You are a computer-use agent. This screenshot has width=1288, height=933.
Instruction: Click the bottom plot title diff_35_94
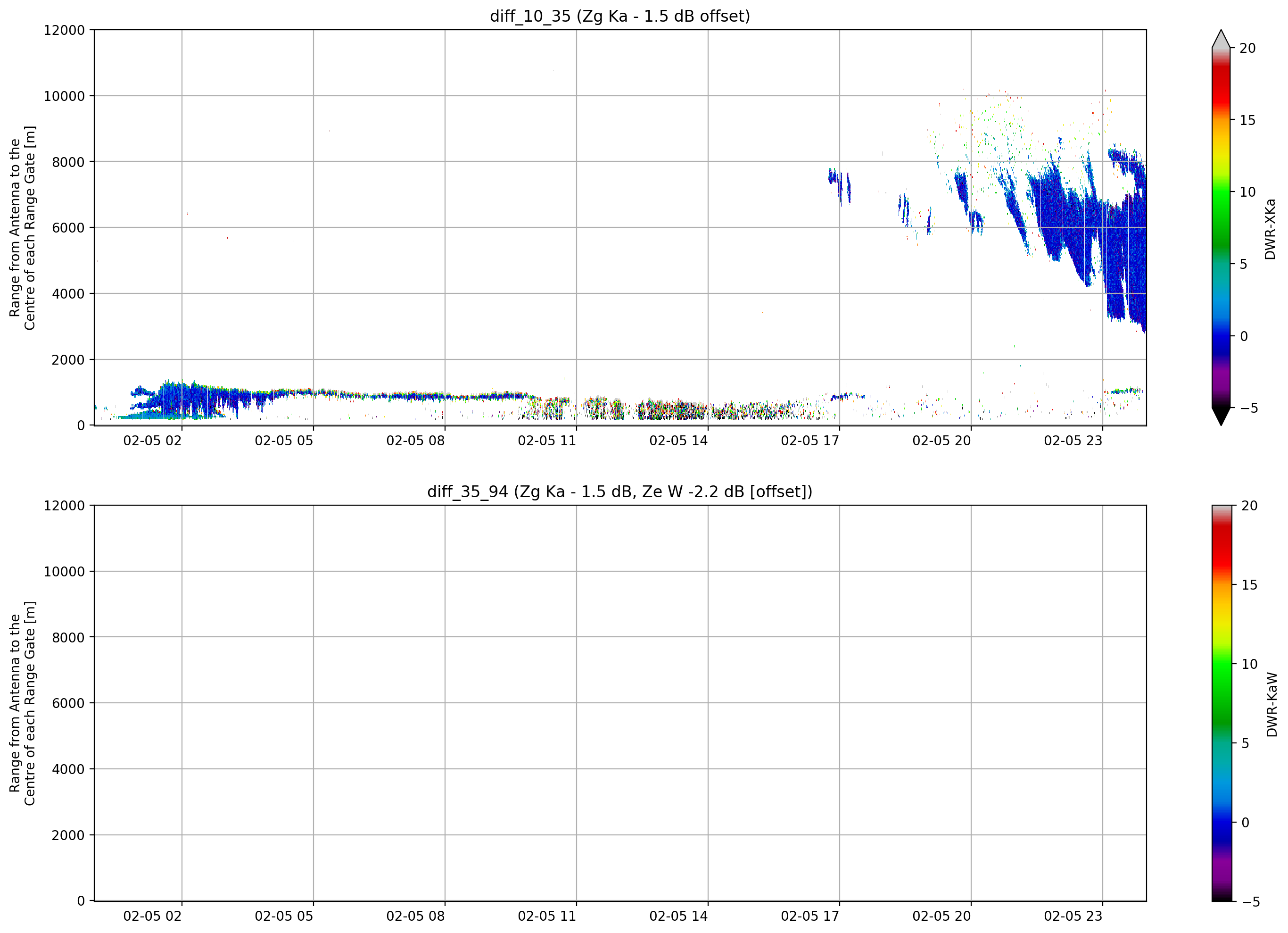click(619, 491)
